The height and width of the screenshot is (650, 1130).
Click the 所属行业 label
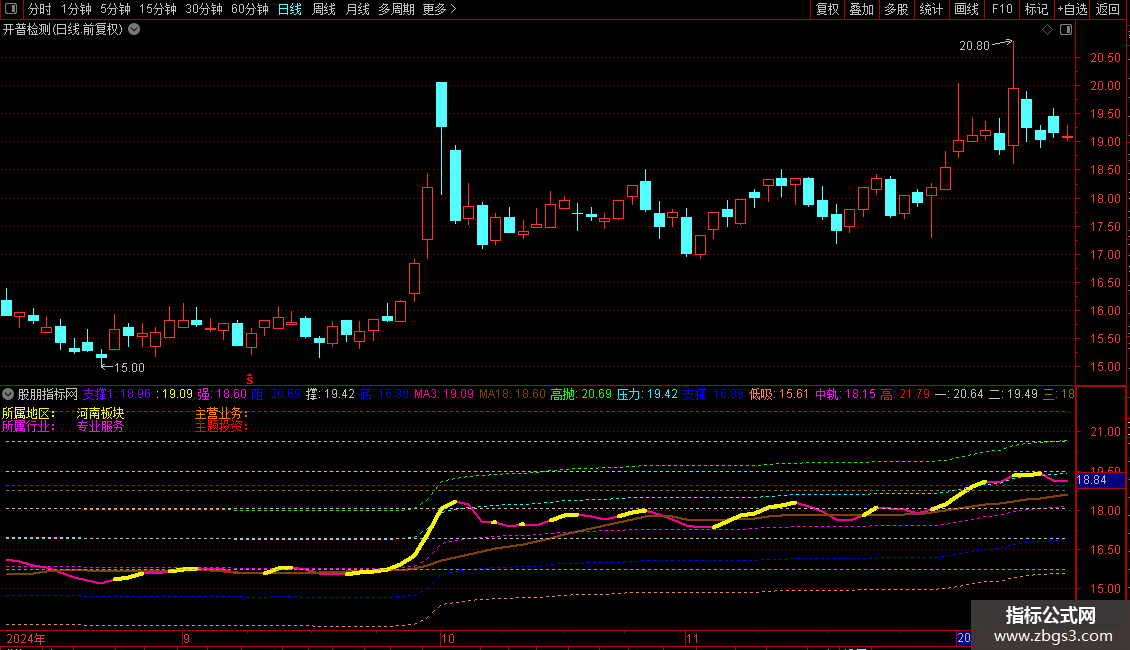pyautogui.click(x=29, y=426)
